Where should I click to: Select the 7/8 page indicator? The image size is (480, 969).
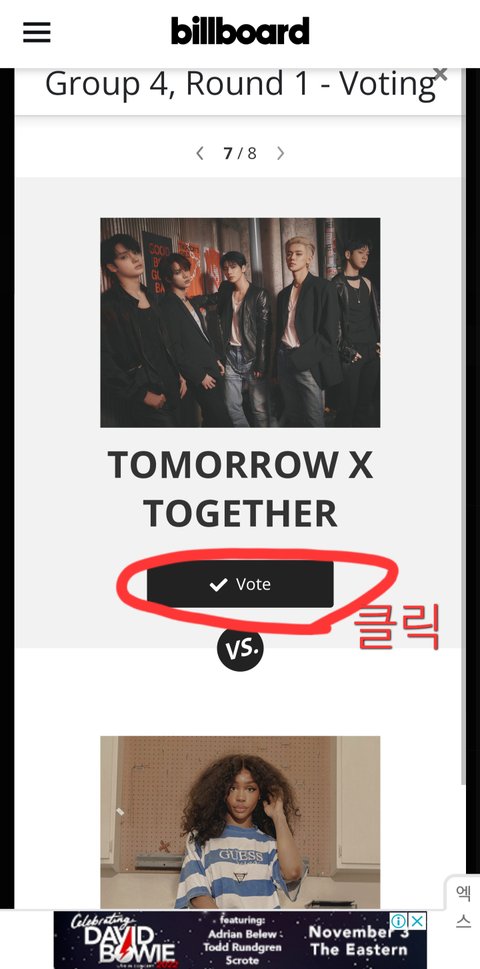point(240,153)
